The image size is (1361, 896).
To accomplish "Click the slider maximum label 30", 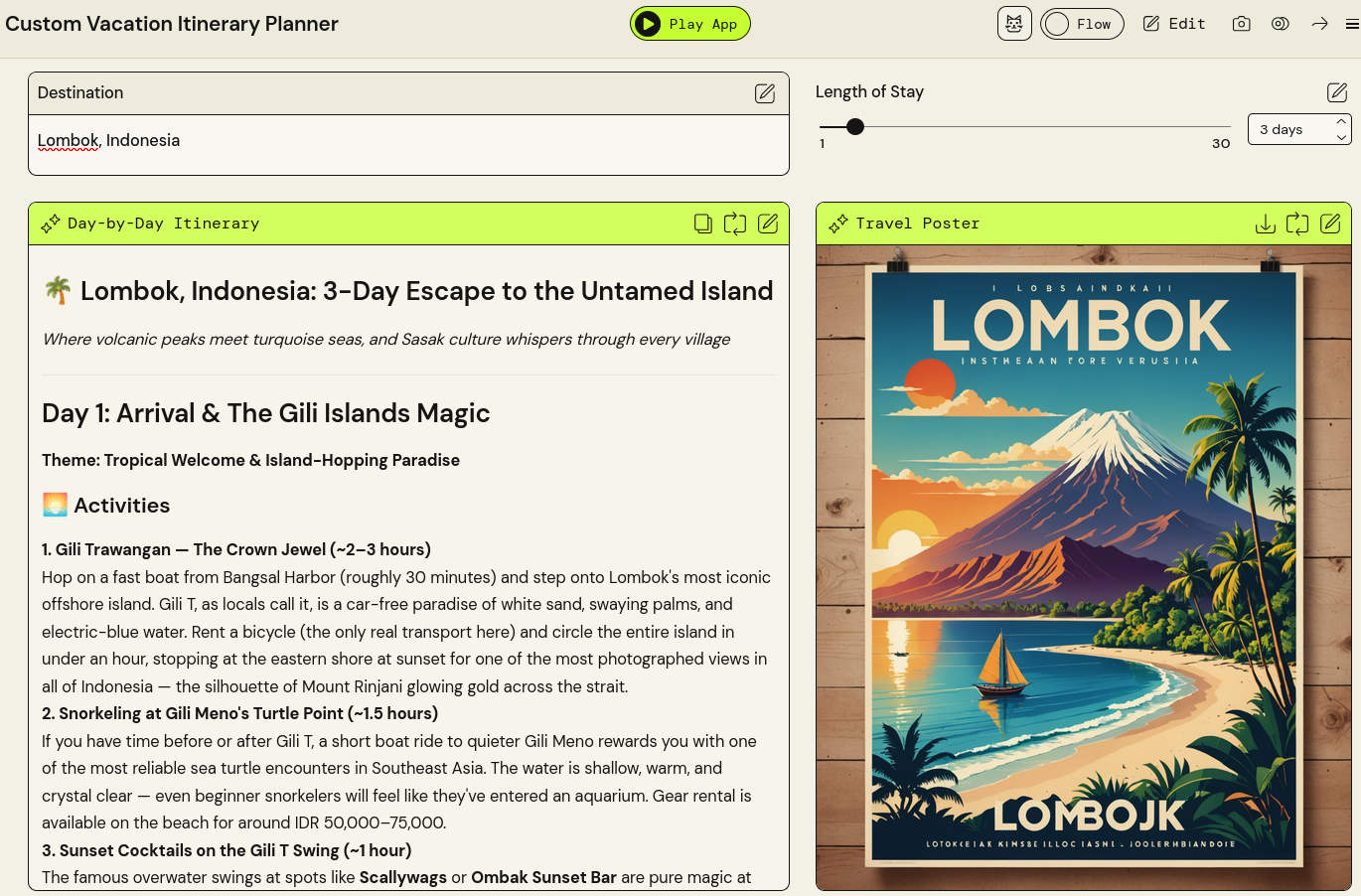I will click(x=1221, y=144).
